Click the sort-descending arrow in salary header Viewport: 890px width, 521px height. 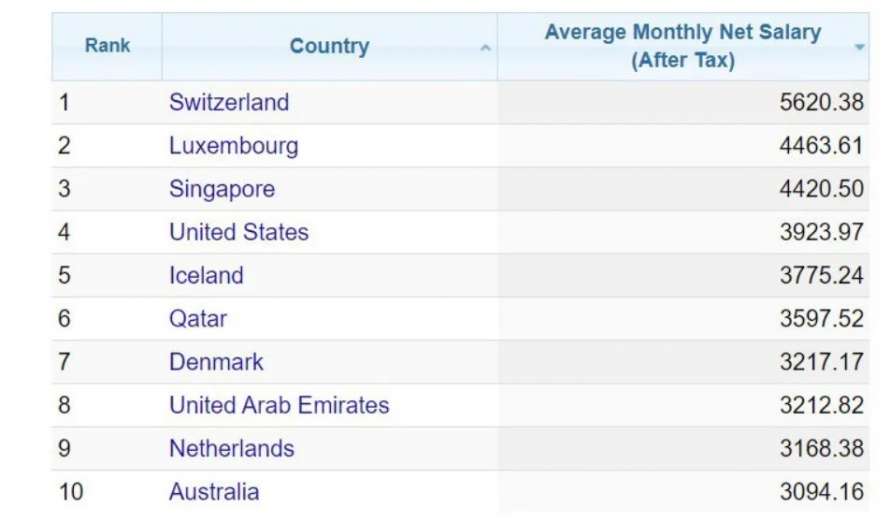point(859,47)
